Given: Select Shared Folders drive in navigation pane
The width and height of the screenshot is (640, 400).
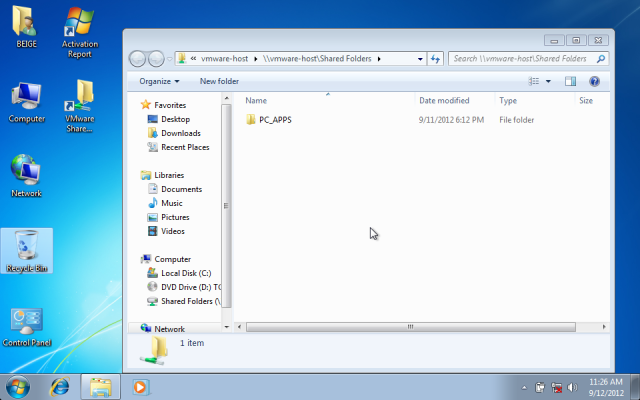Looking at the screenshot, I should (184, 301).
